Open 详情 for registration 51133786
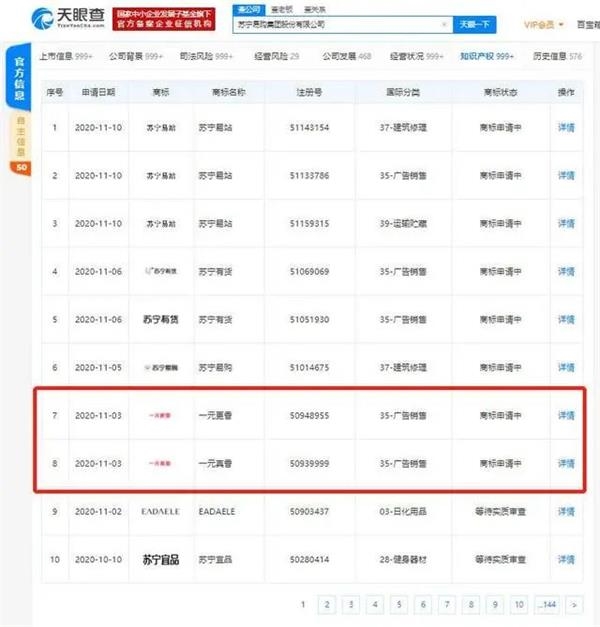 (566, 176)
